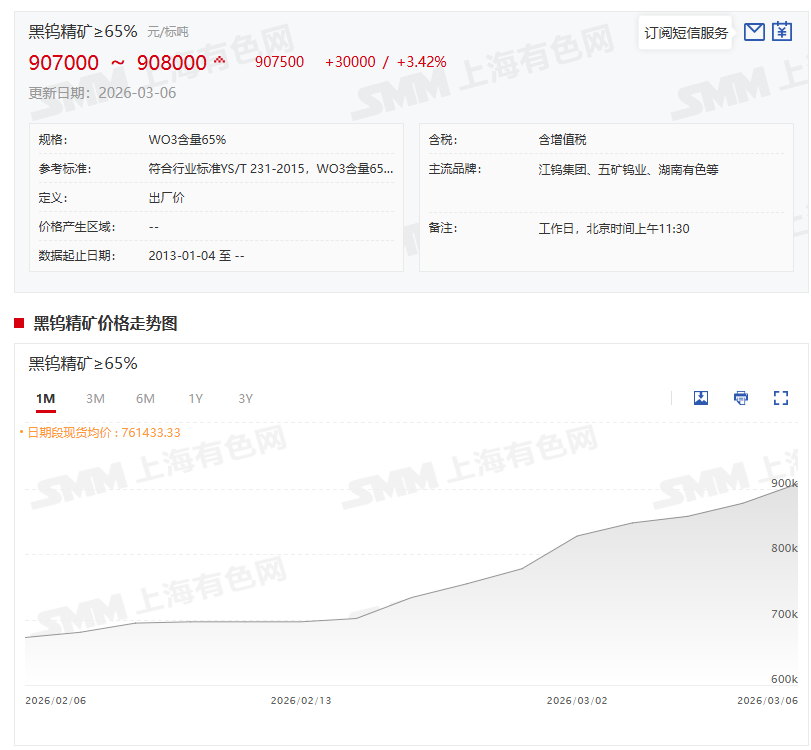Click the envelope SMS subscription icon
Screen dimensions: 811x750
click(754, 32)
